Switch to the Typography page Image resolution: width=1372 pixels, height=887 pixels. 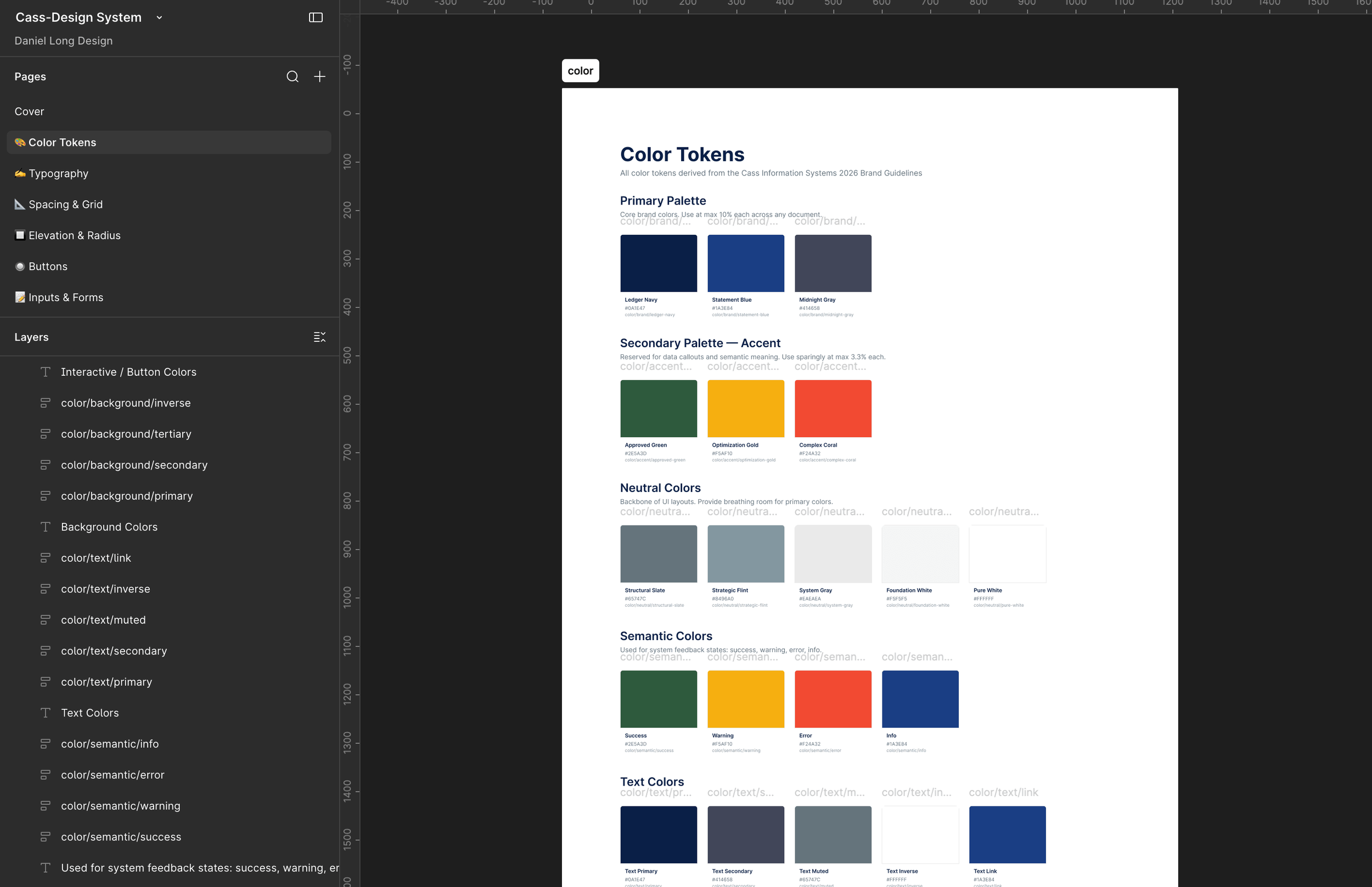coord(169,173)
